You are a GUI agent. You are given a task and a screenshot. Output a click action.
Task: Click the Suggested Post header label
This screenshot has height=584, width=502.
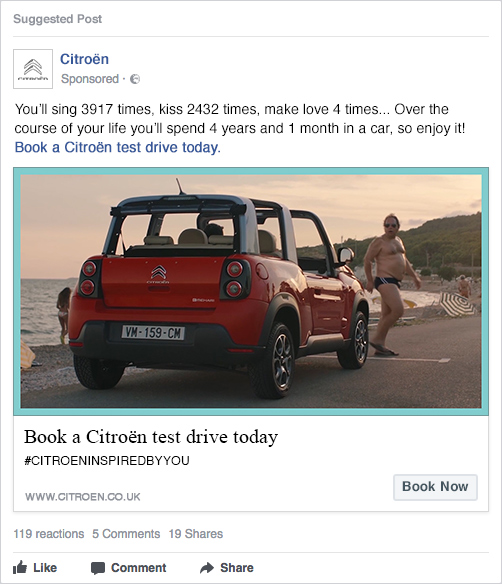tap(58, 19)
